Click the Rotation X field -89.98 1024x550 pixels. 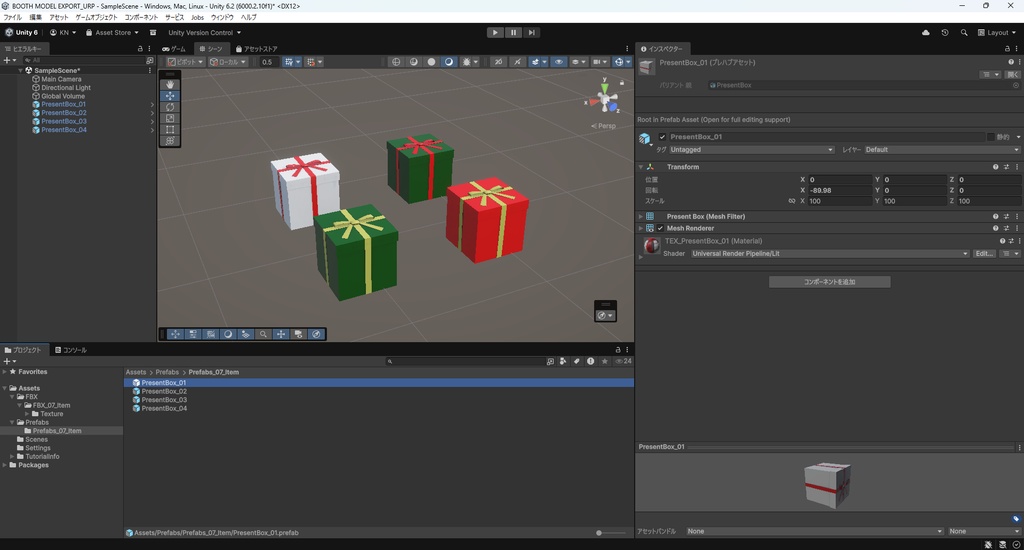839,191
